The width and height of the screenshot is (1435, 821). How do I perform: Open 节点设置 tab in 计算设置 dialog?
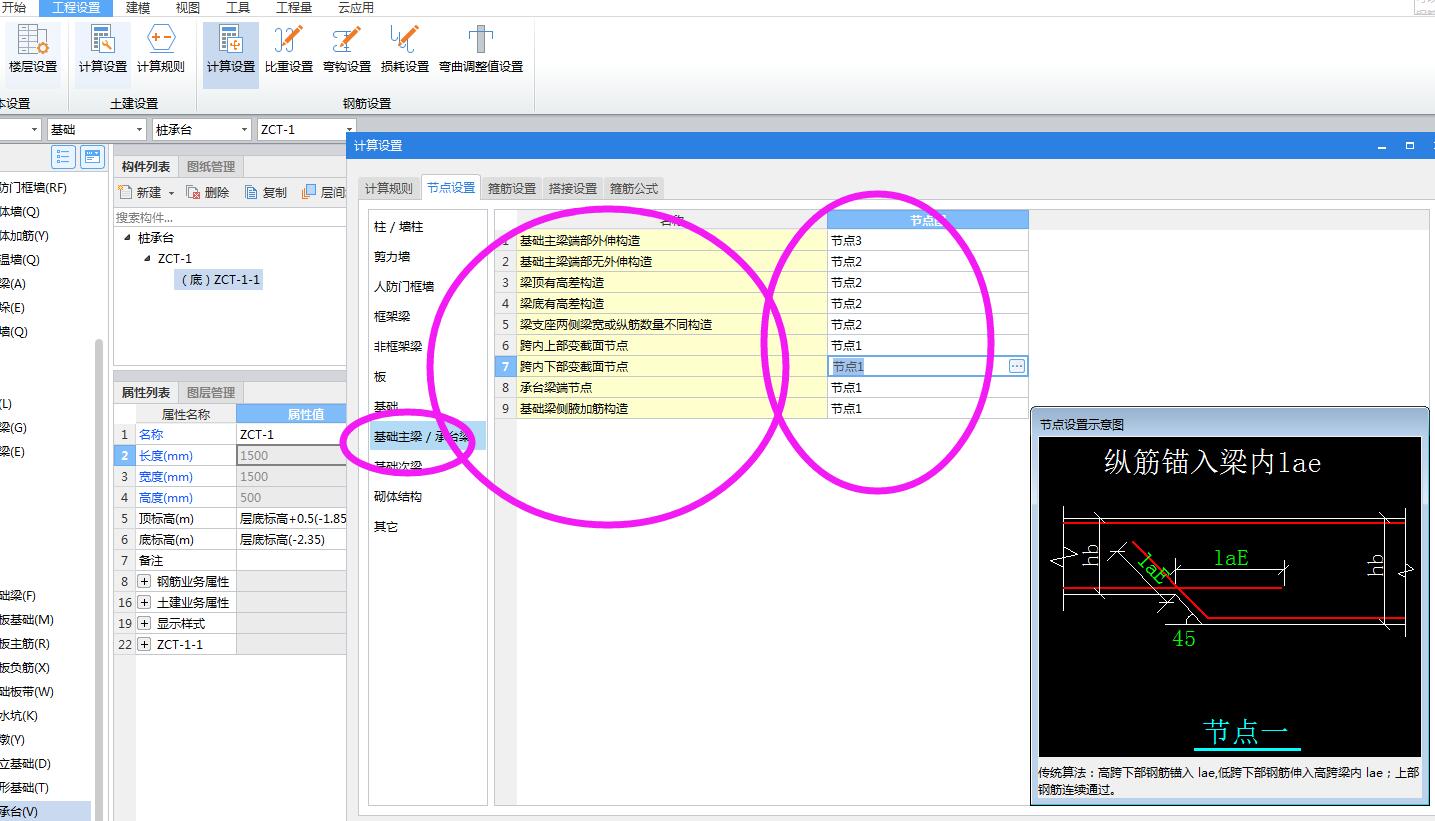tap(451, 187)
